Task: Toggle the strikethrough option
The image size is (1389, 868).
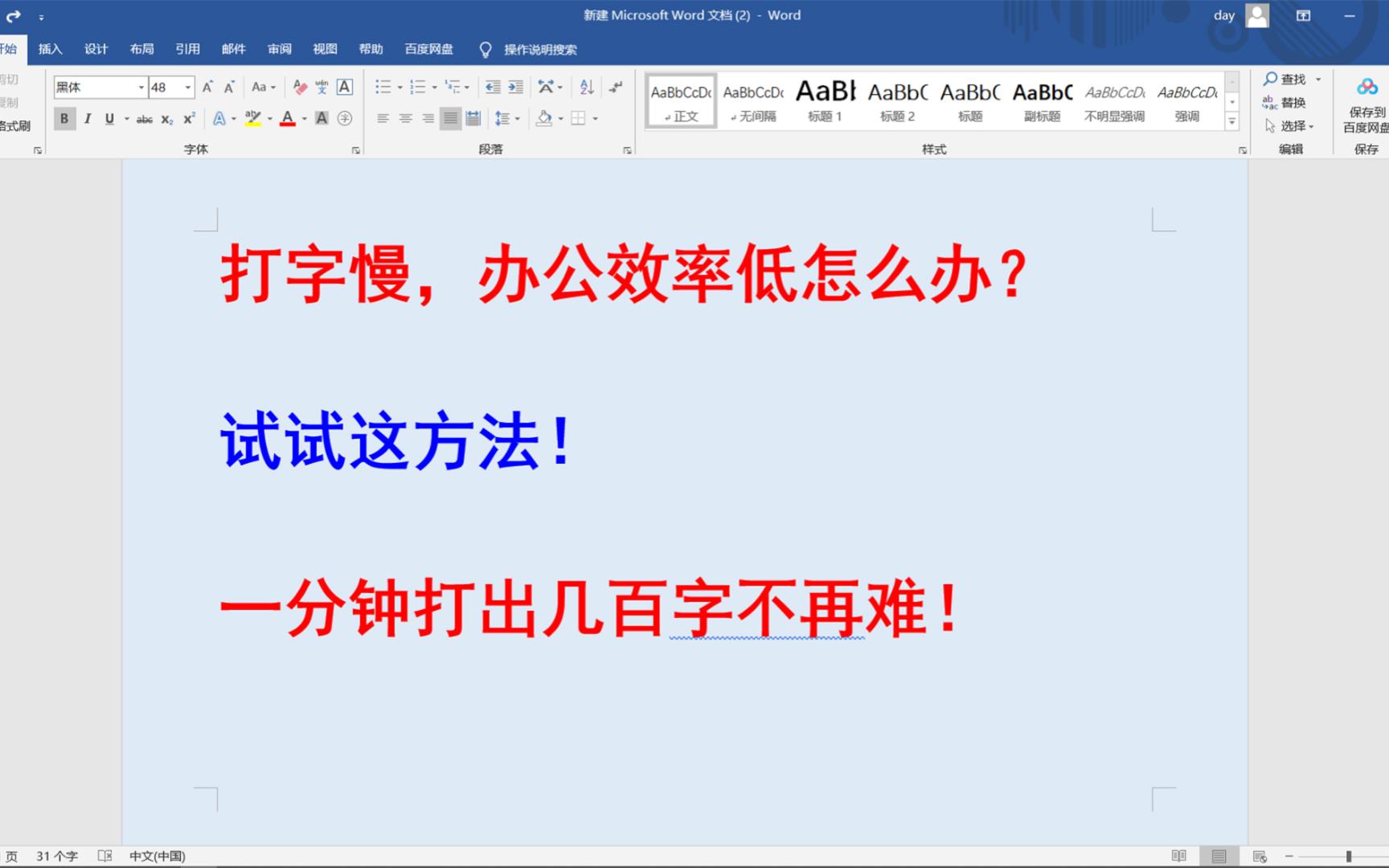Action: (144, 118)
